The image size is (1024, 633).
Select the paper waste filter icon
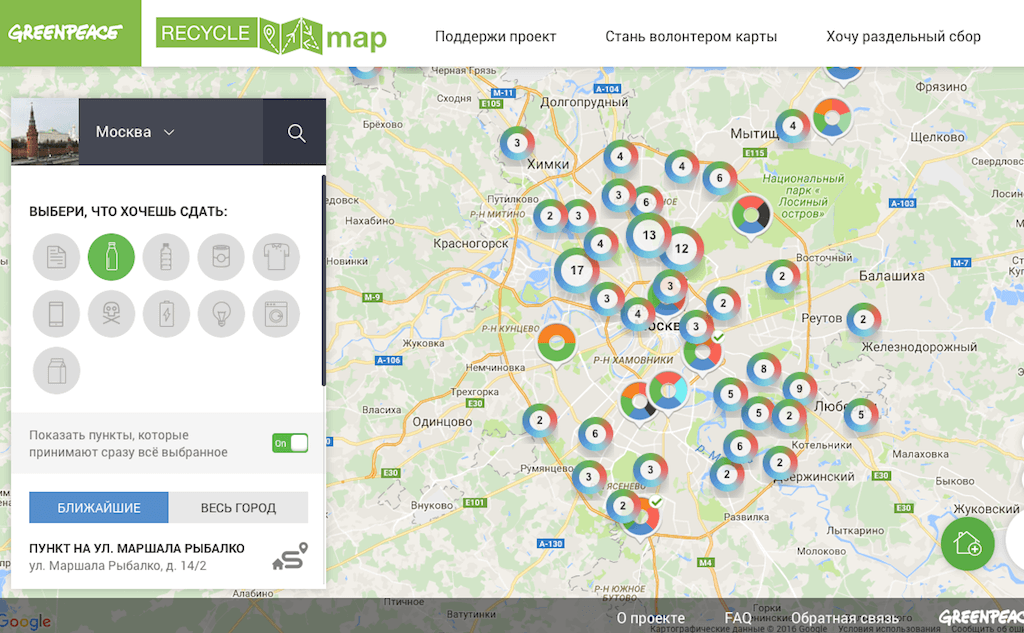pyautogui.click(x=56, y=257)
